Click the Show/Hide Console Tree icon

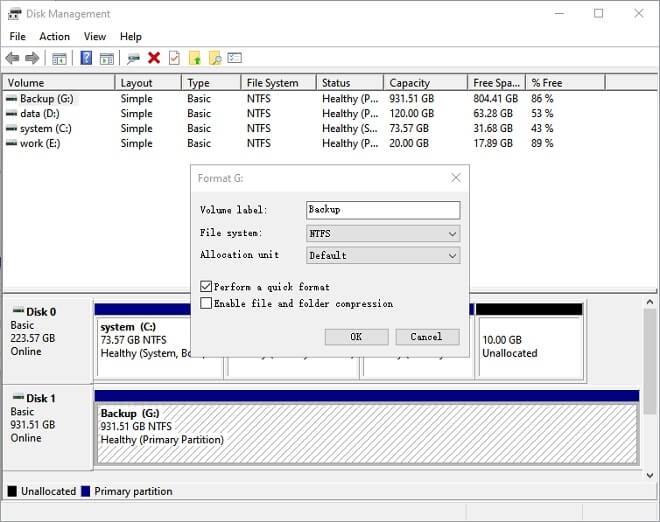[59, 59]
